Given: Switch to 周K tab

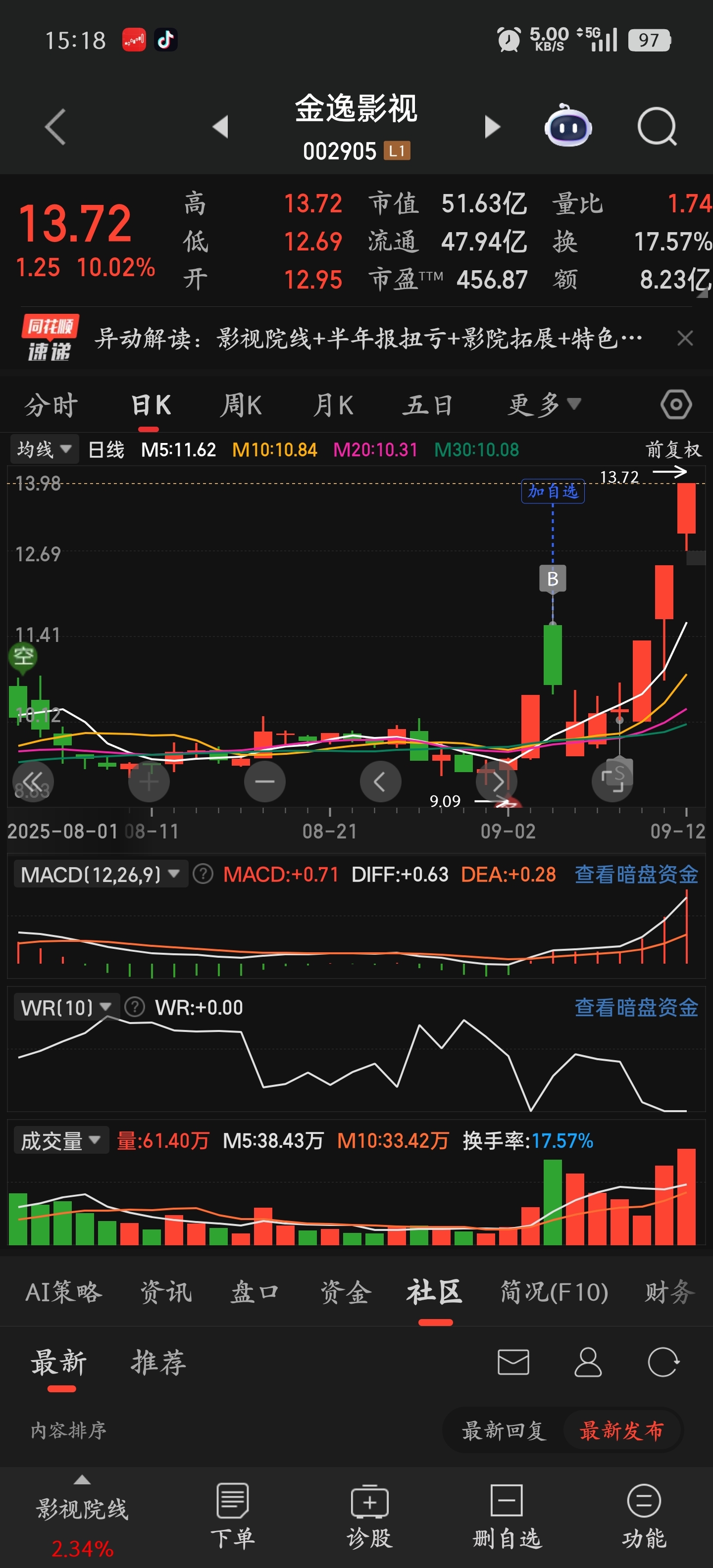Looking at the screenshot, I should pos(241,405).
